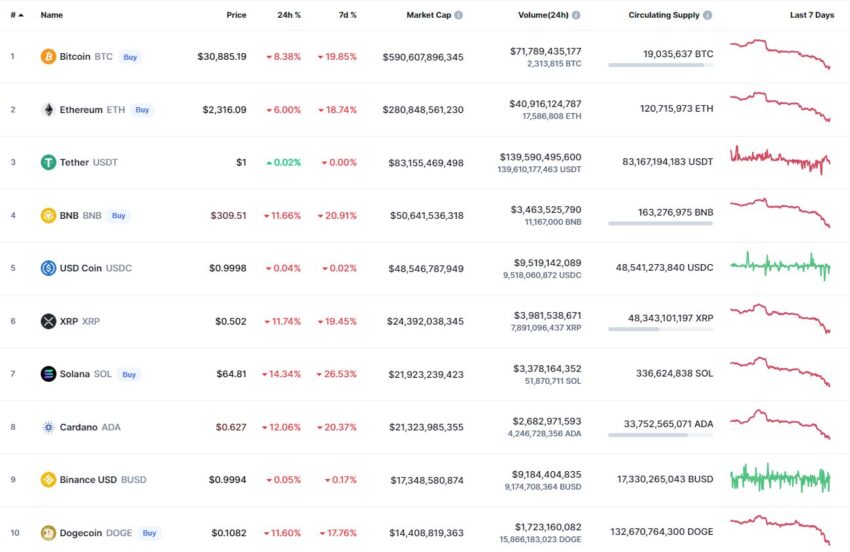Click the Buy button next to Bitcoin
The width and height of the screenshot is (850, 552).
click(x=130, y=57)
